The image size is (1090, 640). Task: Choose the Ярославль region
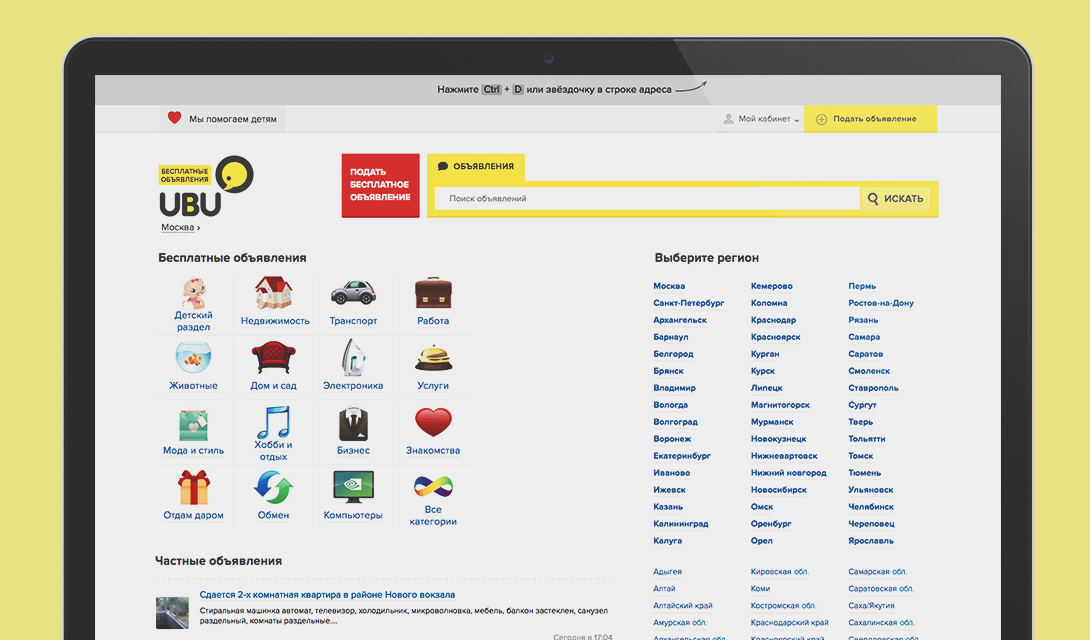(x=870, y=541)
